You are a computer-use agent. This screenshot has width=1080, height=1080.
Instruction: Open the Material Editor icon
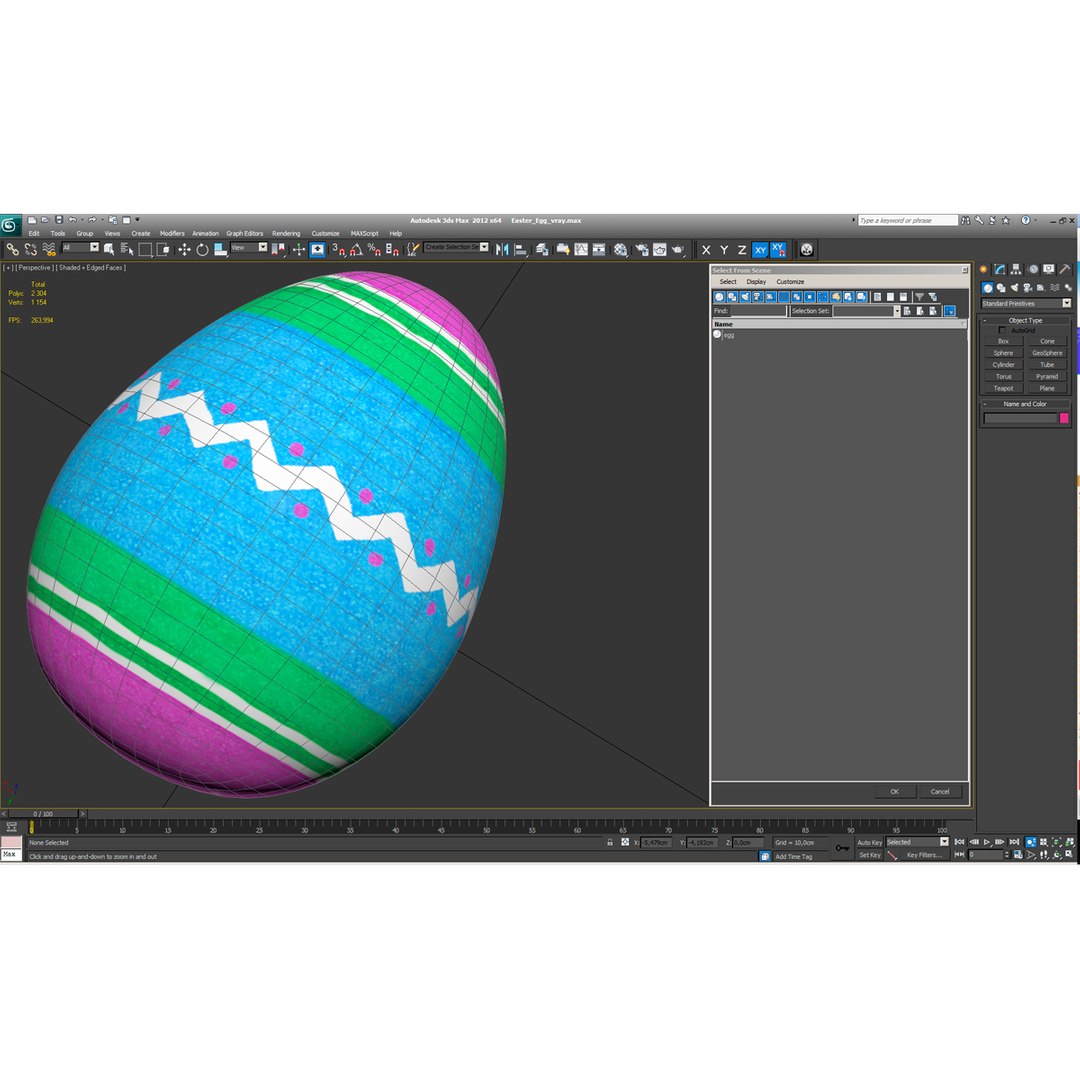coord(621,249)
